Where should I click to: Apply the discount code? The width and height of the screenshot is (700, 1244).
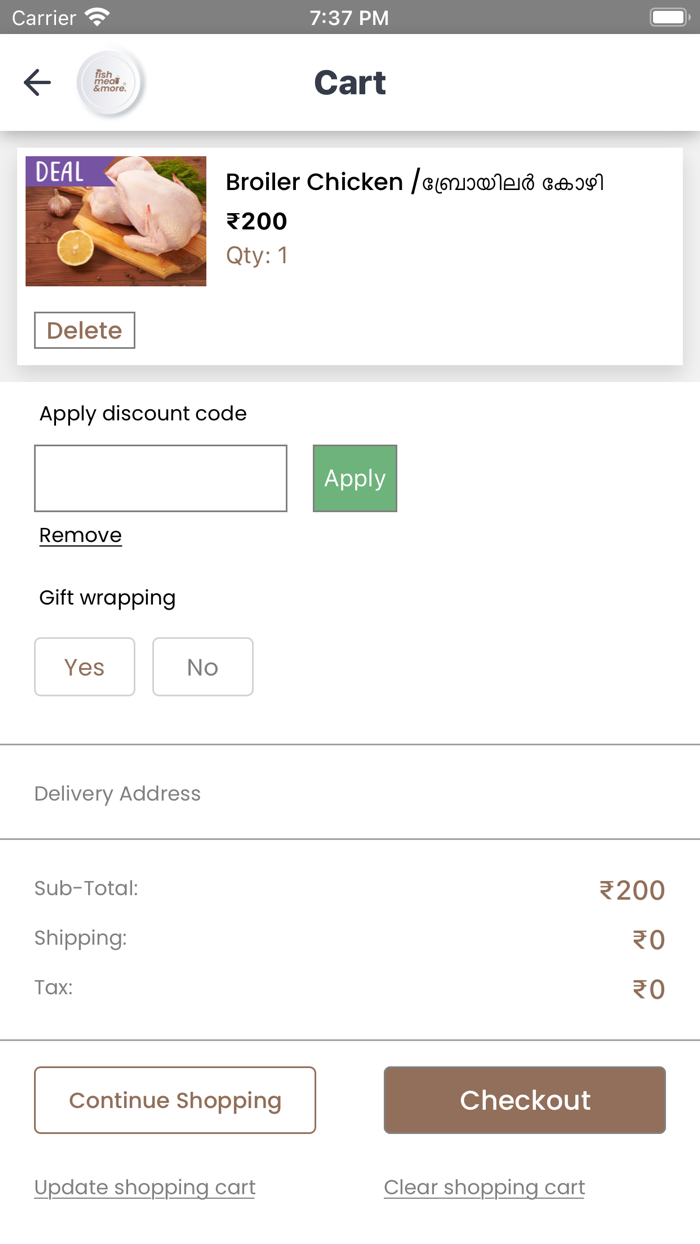tap(355, 479)
